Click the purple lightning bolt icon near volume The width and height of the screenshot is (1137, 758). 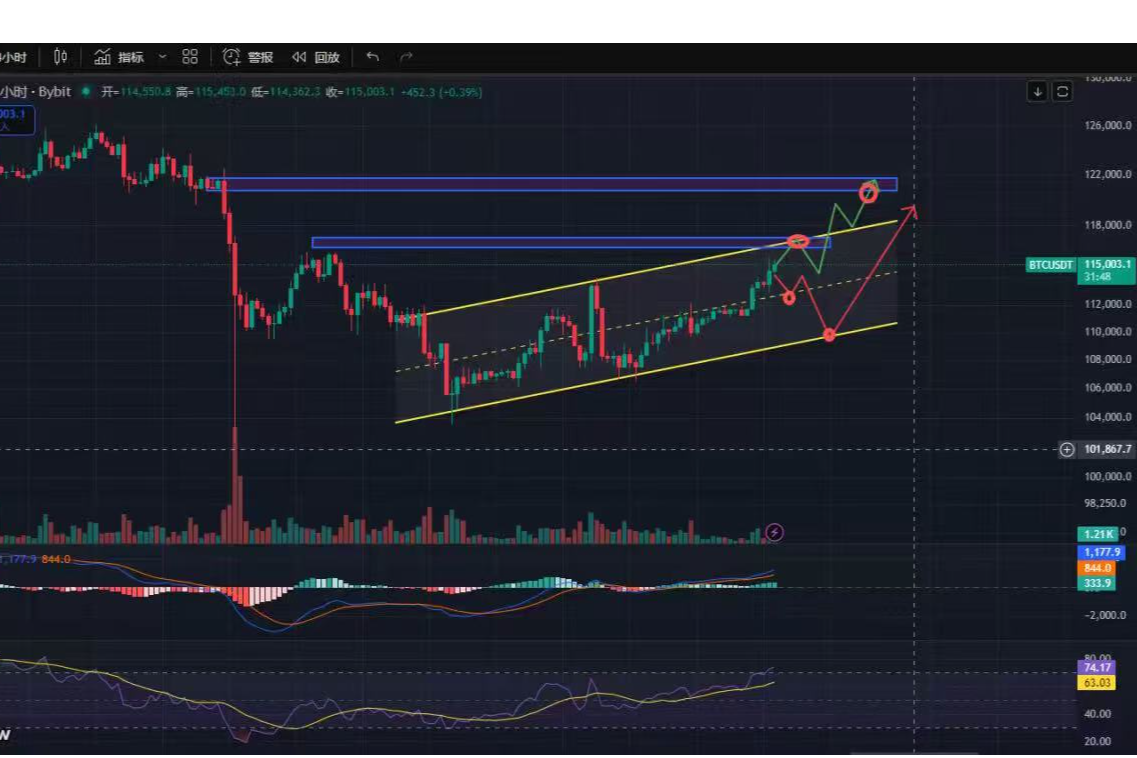click(x=774, y=533)
